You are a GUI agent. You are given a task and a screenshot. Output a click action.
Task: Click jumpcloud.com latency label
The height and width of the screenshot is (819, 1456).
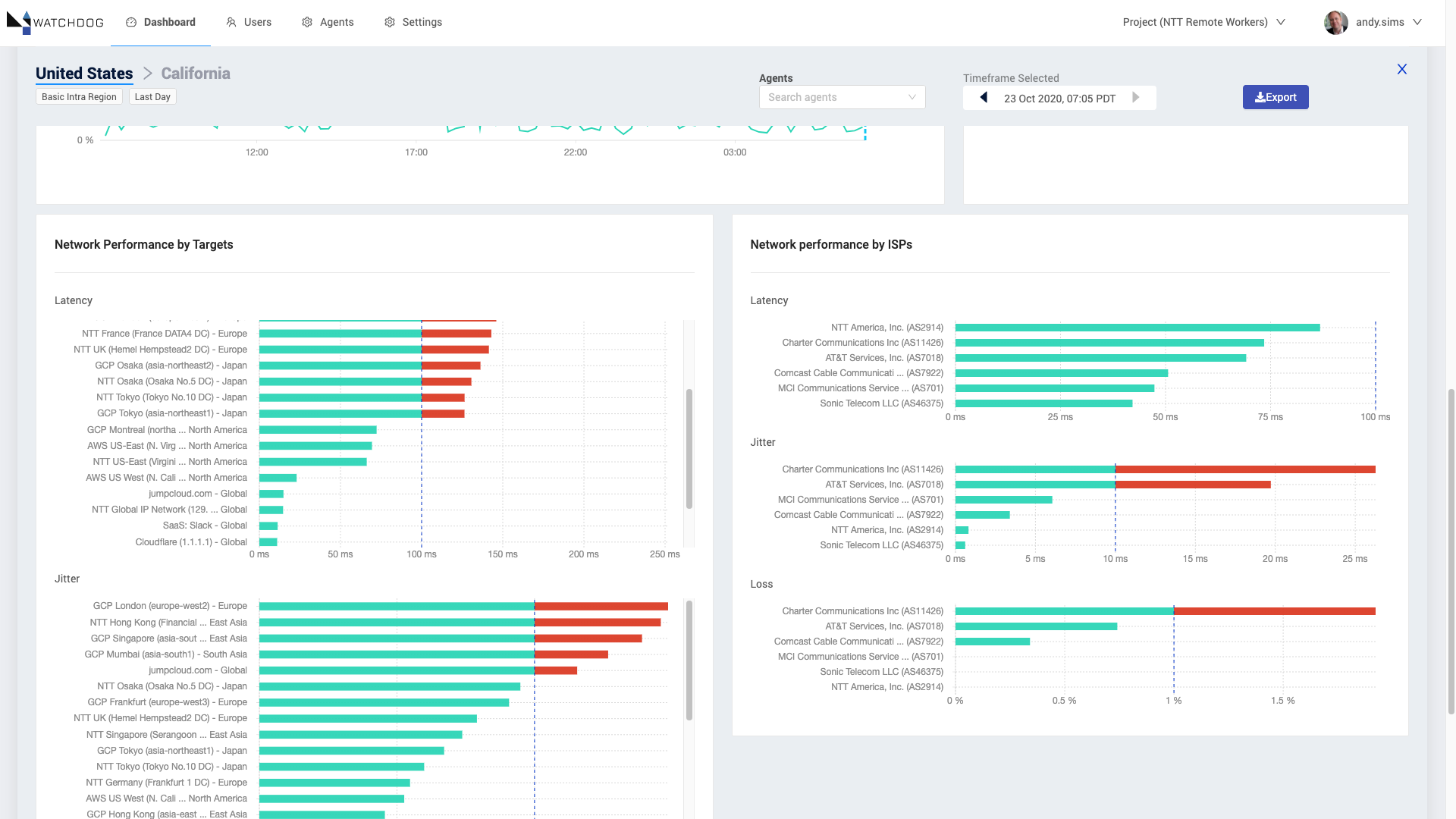click(198, 494)
